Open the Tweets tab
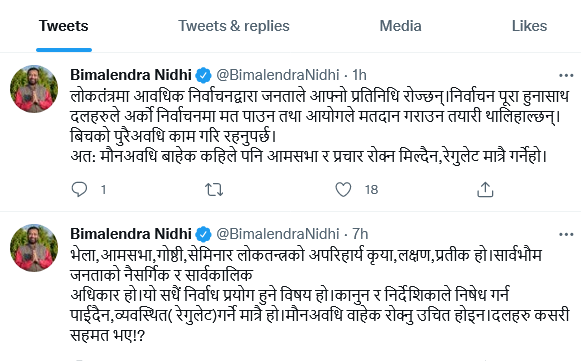This screenshot has width=581, height=361. [x=64, y=26]
